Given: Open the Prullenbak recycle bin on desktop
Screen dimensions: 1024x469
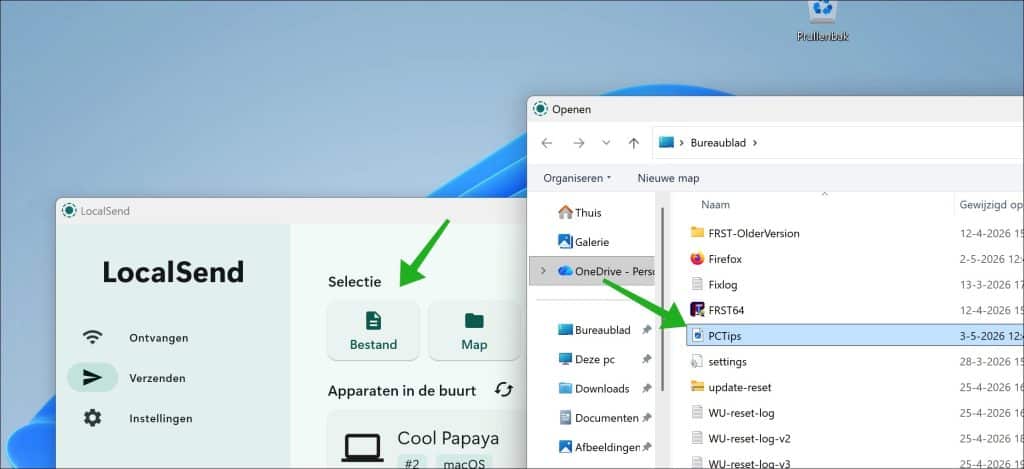Looking at the screenshot, I should point(822,21).
